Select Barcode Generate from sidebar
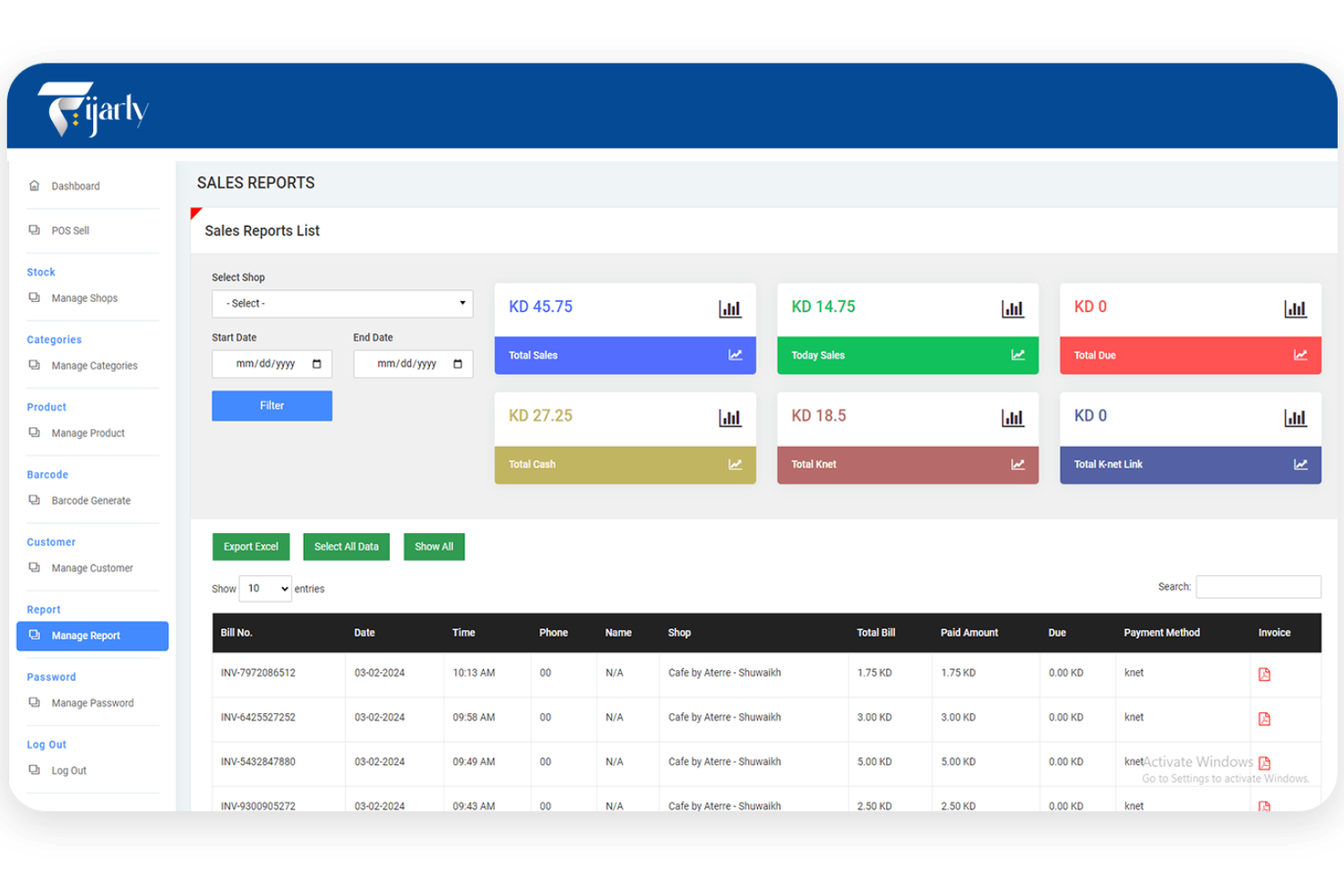 click(90, 501)
